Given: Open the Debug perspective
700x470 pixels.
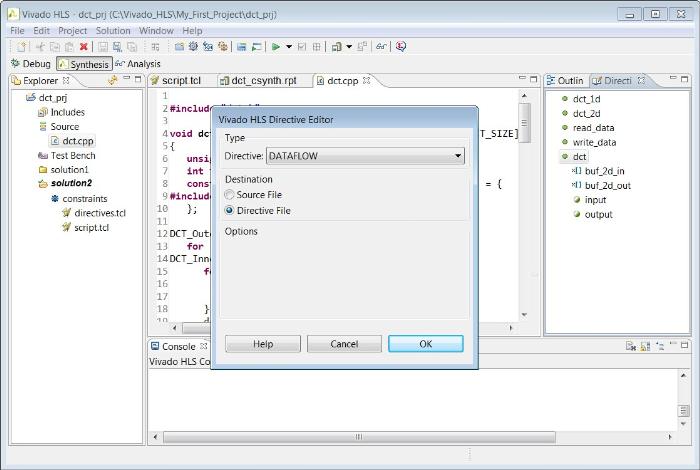Looking at the screenshot, I should (30, 64).
